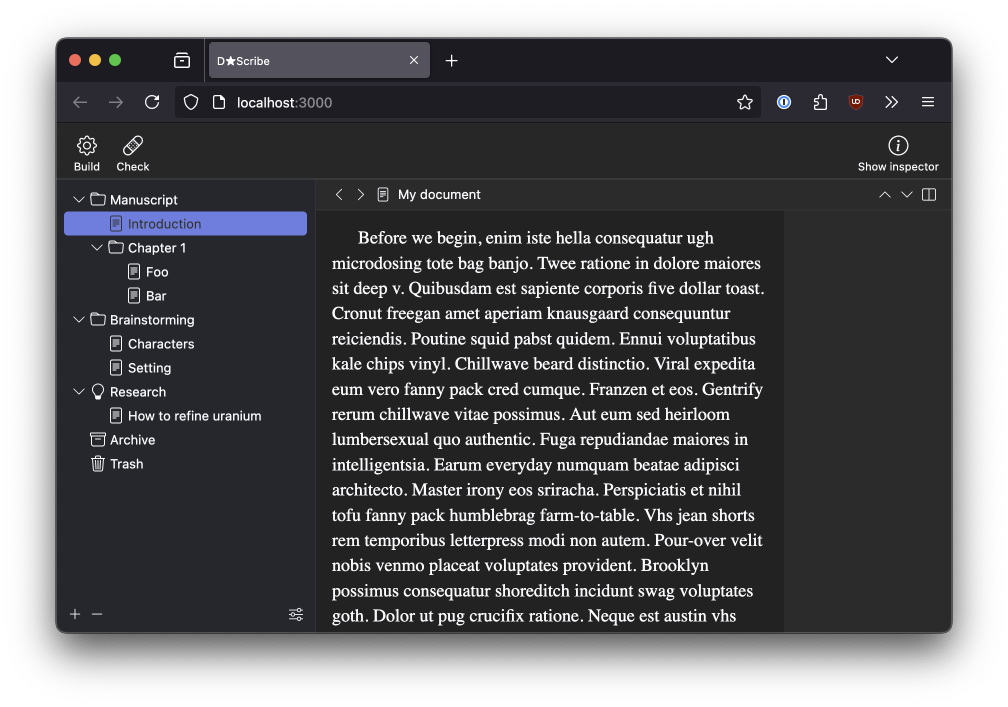Click the localhost:3000 address bar

click(300, 102)
